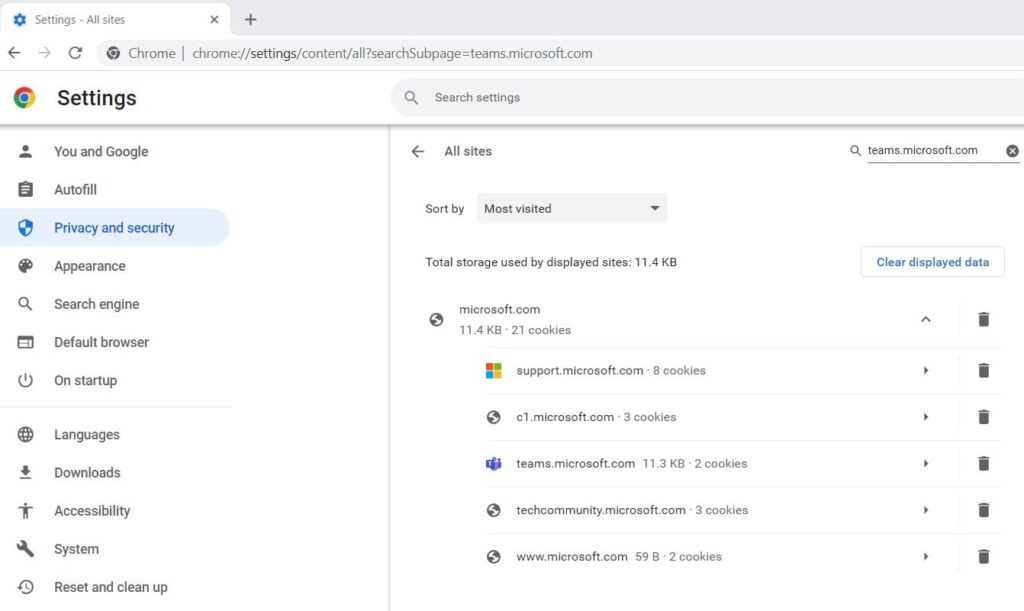Delete all microsoft.com site data
This screenshot has height=611, width=1024.
(x=984, y=319)
